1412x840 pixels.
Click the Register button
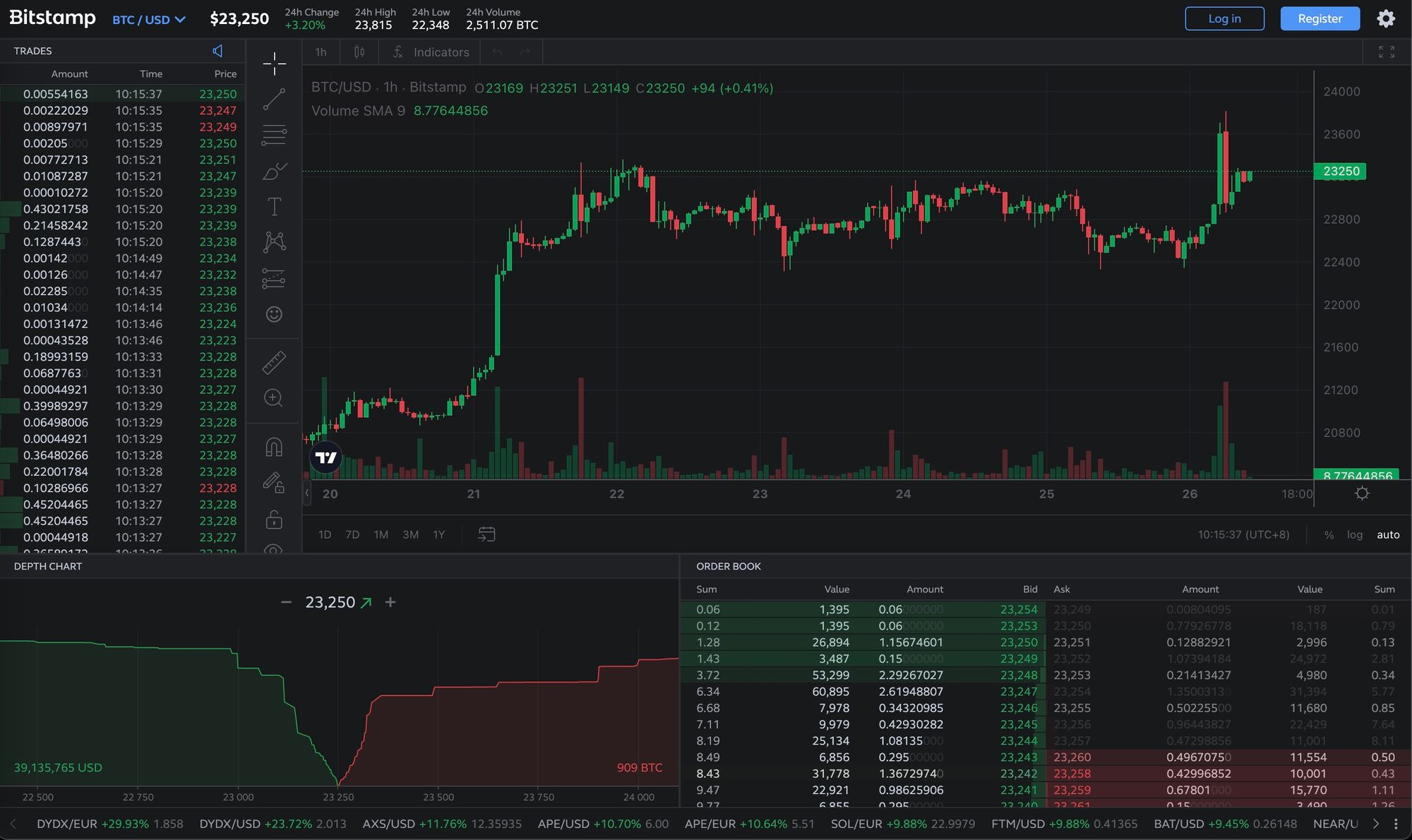point(1320,18)
